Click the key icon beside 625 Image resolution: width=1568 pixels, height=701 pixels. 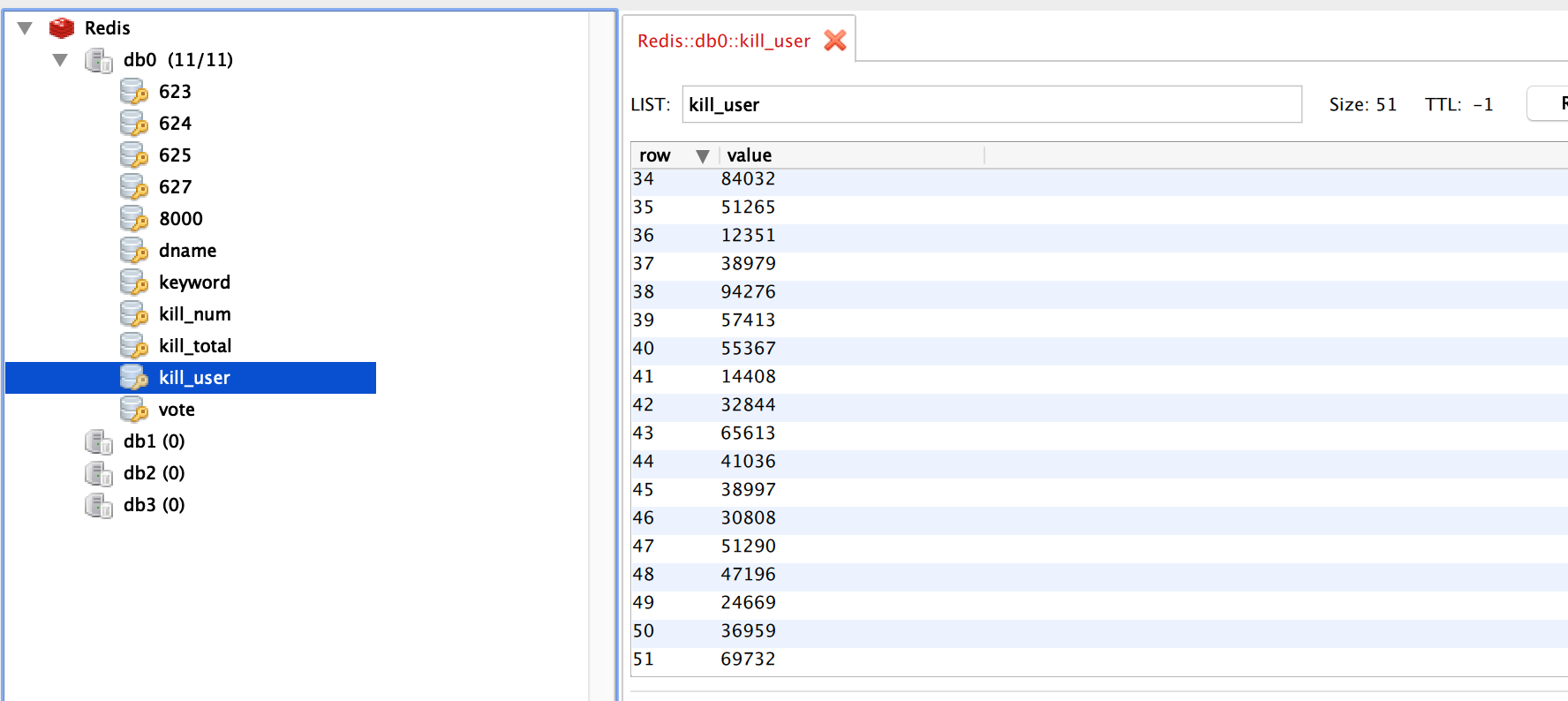coord(133,155)
